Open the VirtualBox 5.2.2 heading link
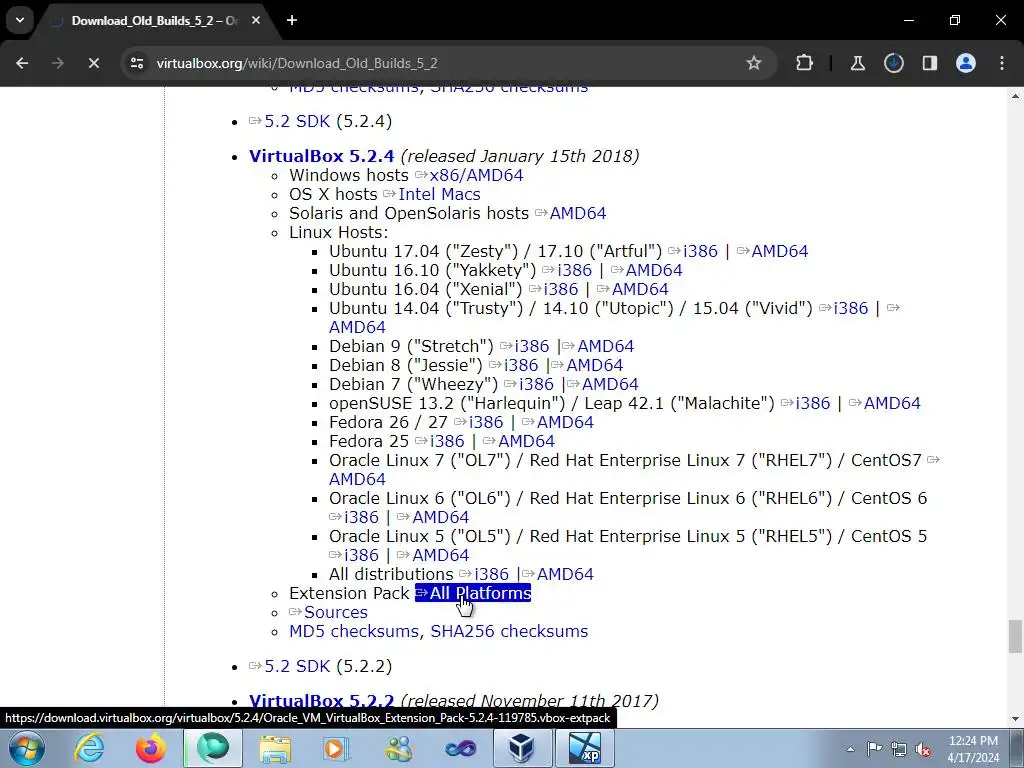The width and height of the screenshot is (1024, 768). pos(321,701)
